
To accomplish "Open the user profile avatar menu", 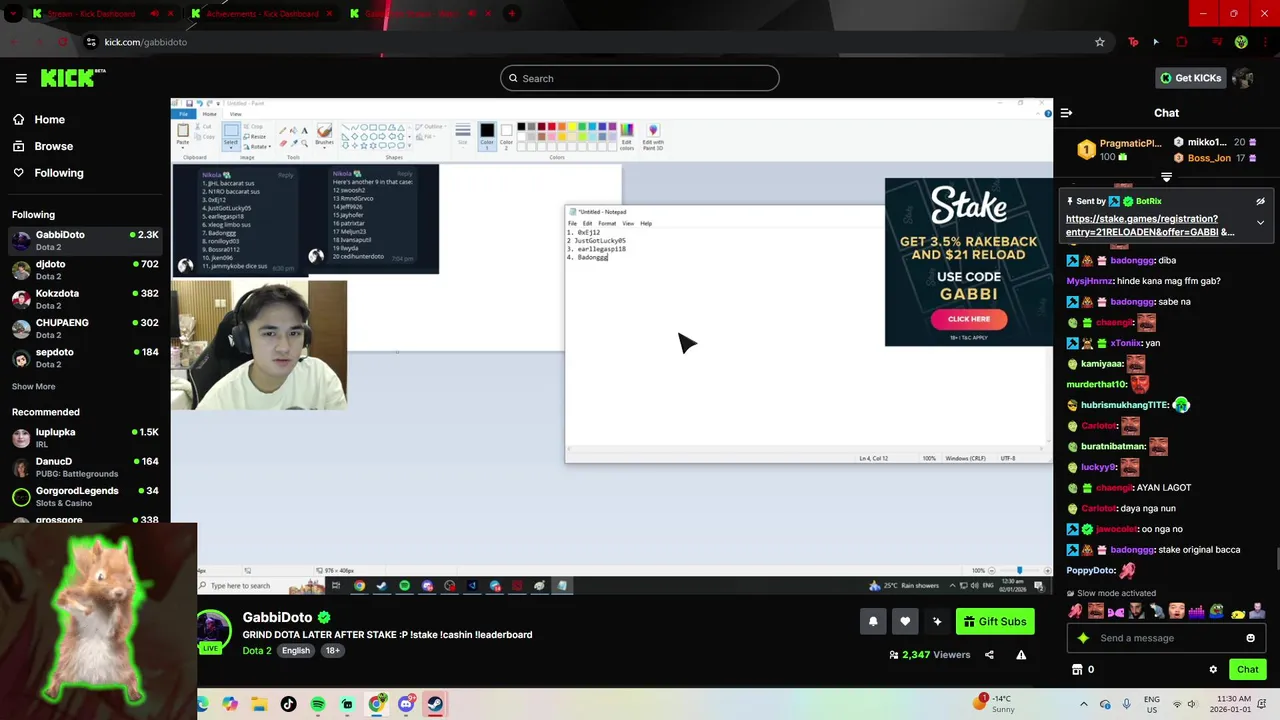I will (x=1243, y=78).
